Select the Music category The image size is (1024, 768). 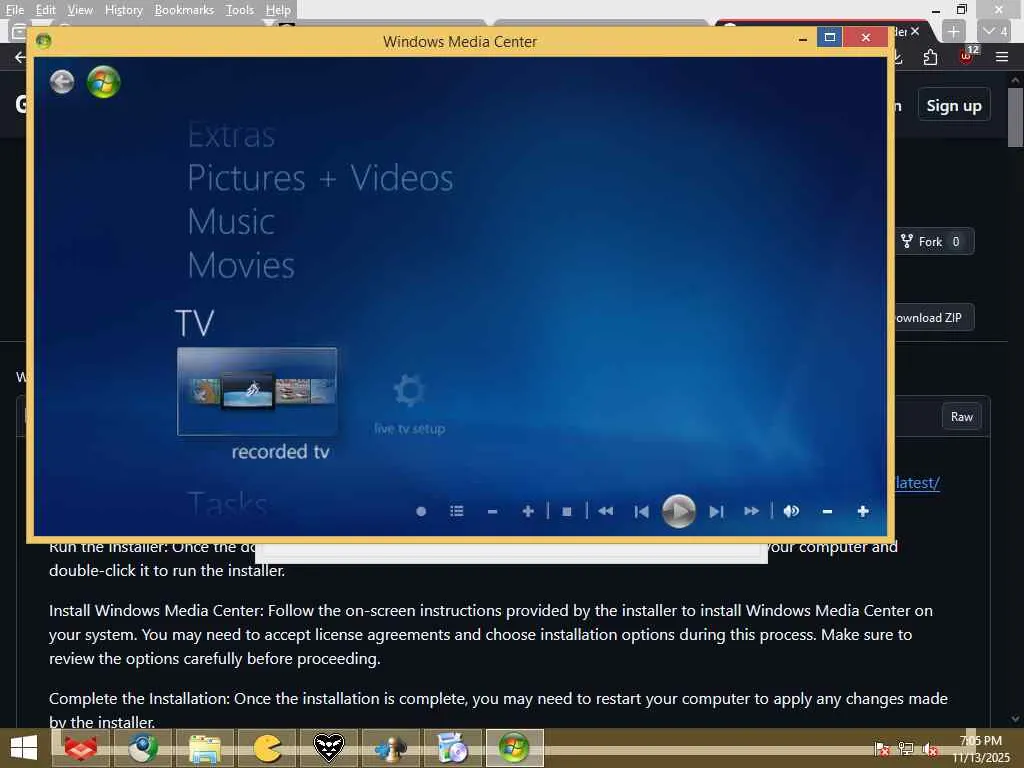pos(231,221)
